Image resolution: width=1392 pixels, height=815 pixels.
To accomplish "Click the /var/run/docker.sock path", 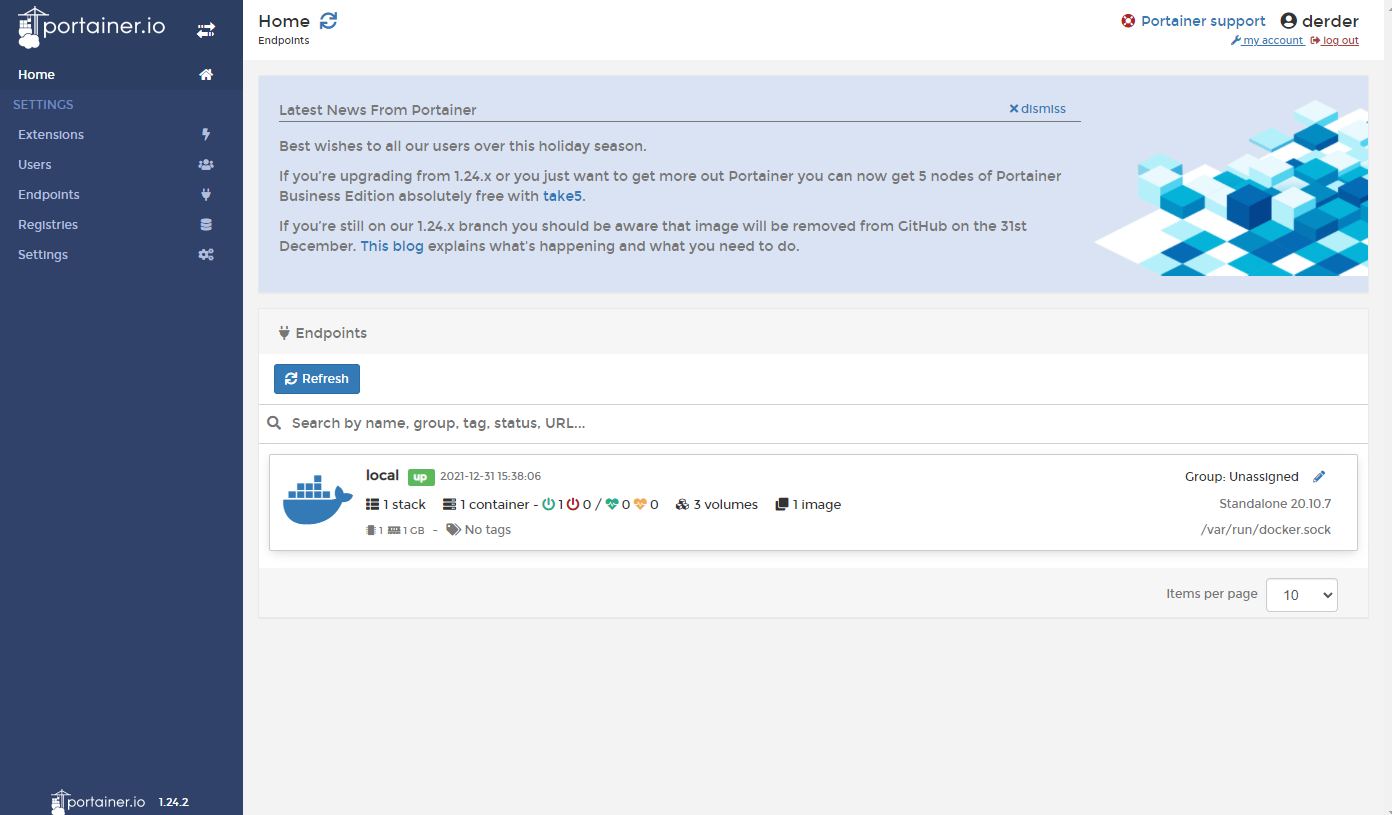I will (1266, 530).
